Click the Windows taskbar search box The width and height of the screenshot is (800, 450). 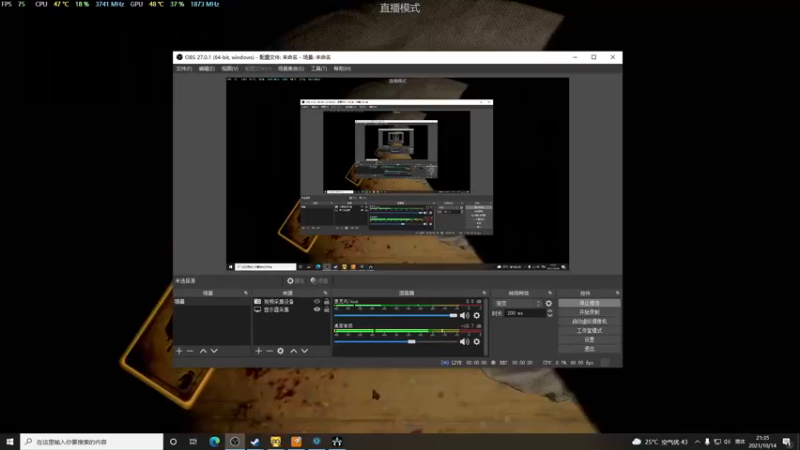click(x=92, y=441)
